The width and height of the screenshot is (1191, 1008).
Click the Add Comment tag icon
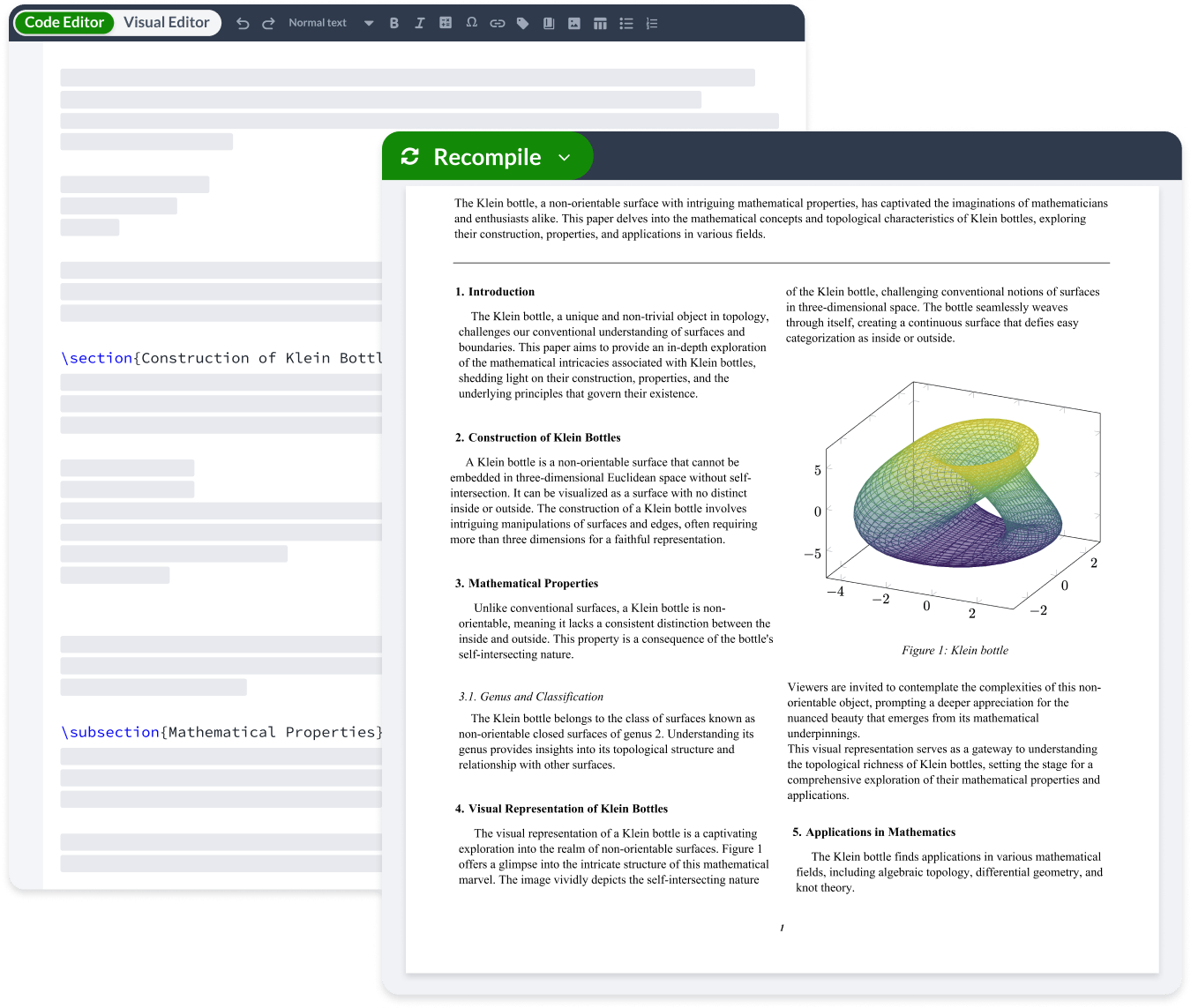pos(522,23)
